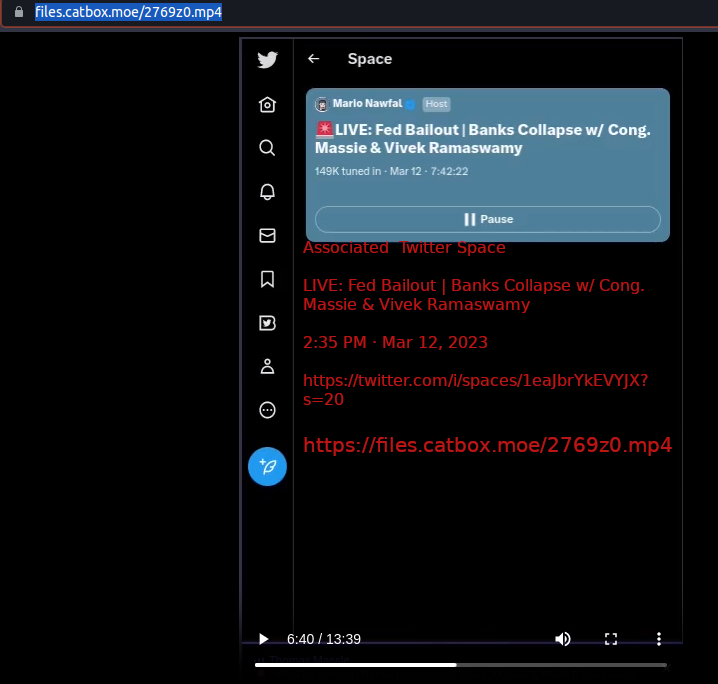The image size is (718, 684).
Task: Click the '149K tuned in' text
Action: [348, 171]
